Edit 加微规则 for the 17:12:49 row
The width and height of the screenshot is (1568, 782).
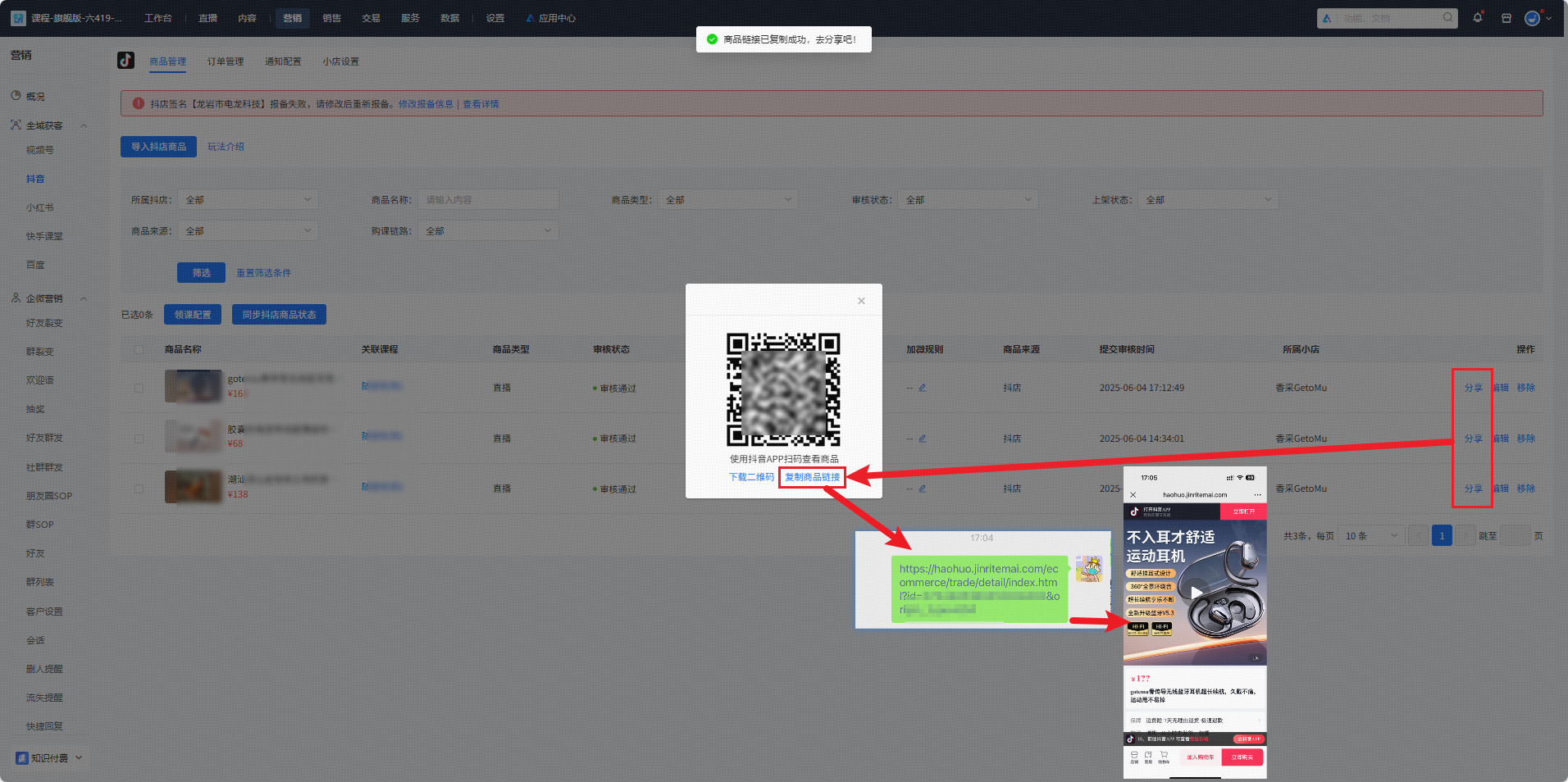click(922, 388)
